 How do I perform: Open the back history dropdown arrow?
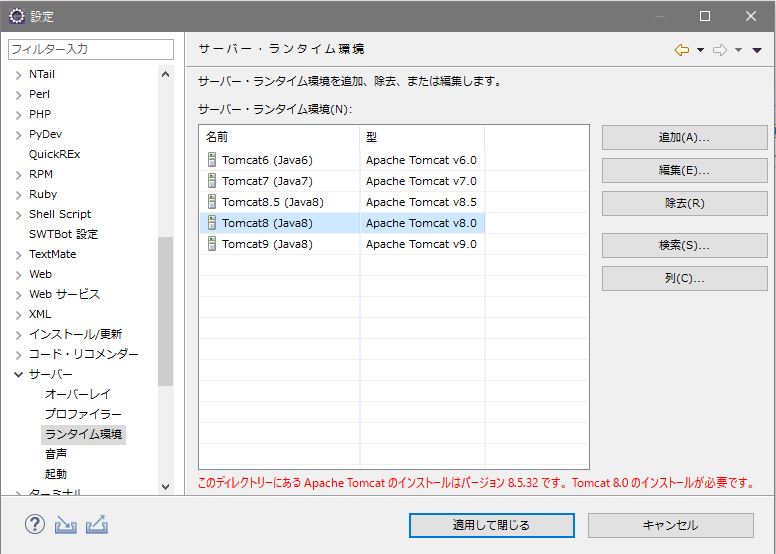pos(700,50)
